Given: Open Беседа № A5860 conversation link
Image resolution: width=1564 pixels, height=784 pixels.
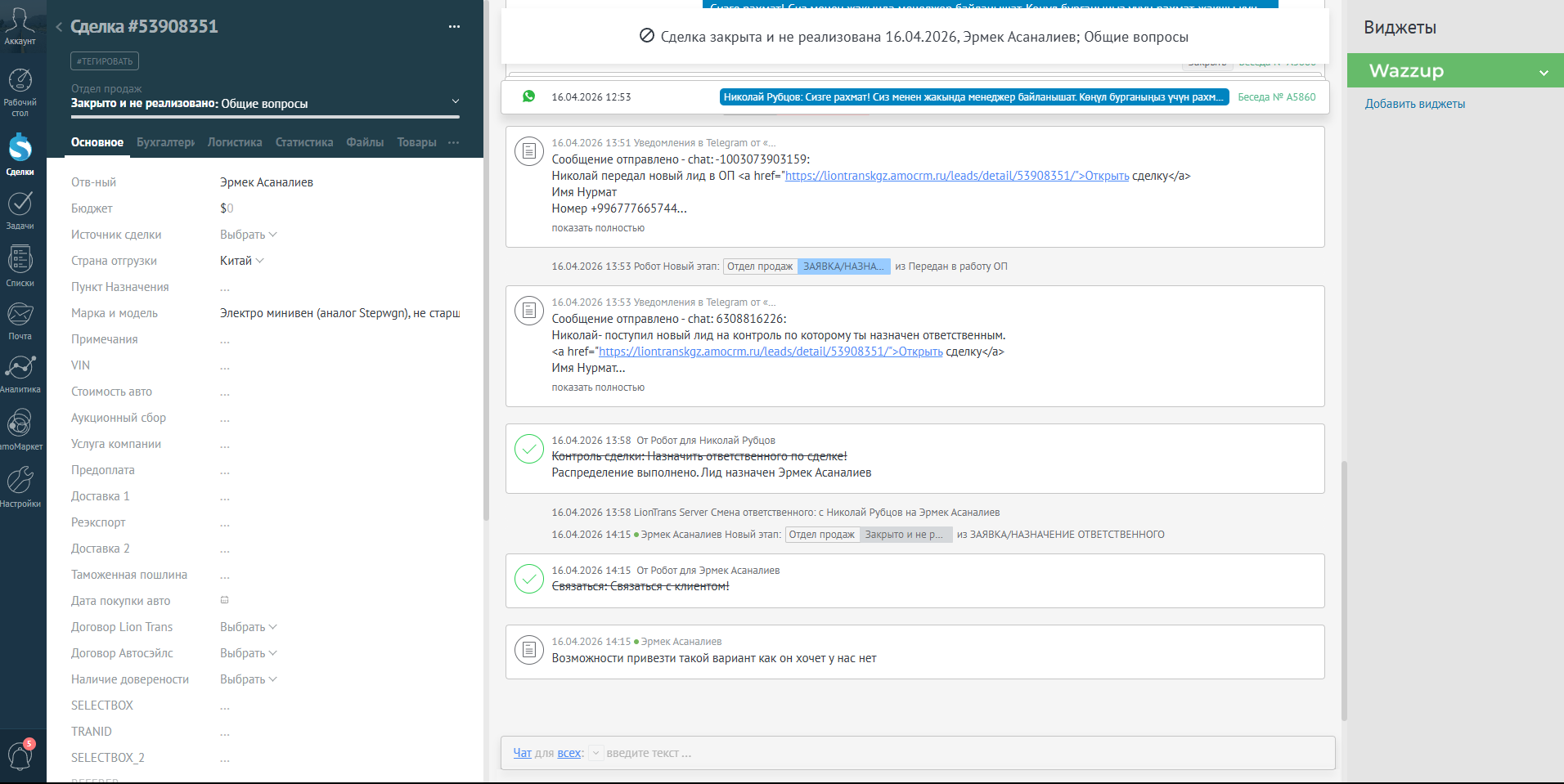Looking at the screenshot, I should pyautogui.click(x=1276, y=97).
